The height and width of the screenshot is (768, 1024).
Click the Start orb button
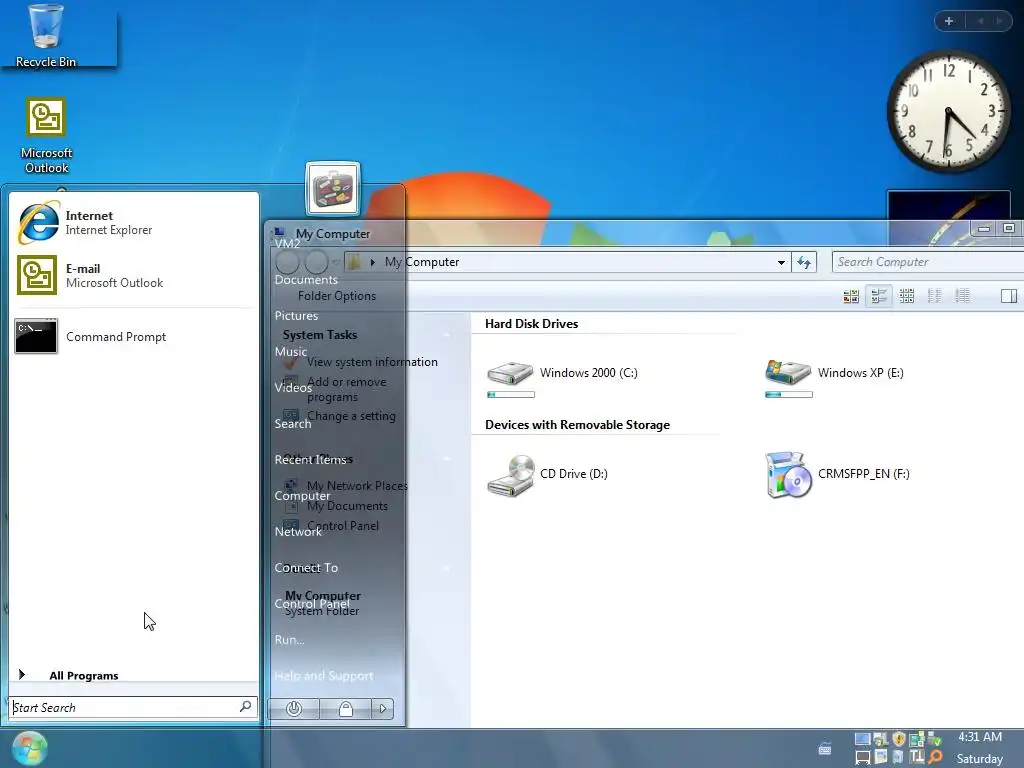coord(29,748)
